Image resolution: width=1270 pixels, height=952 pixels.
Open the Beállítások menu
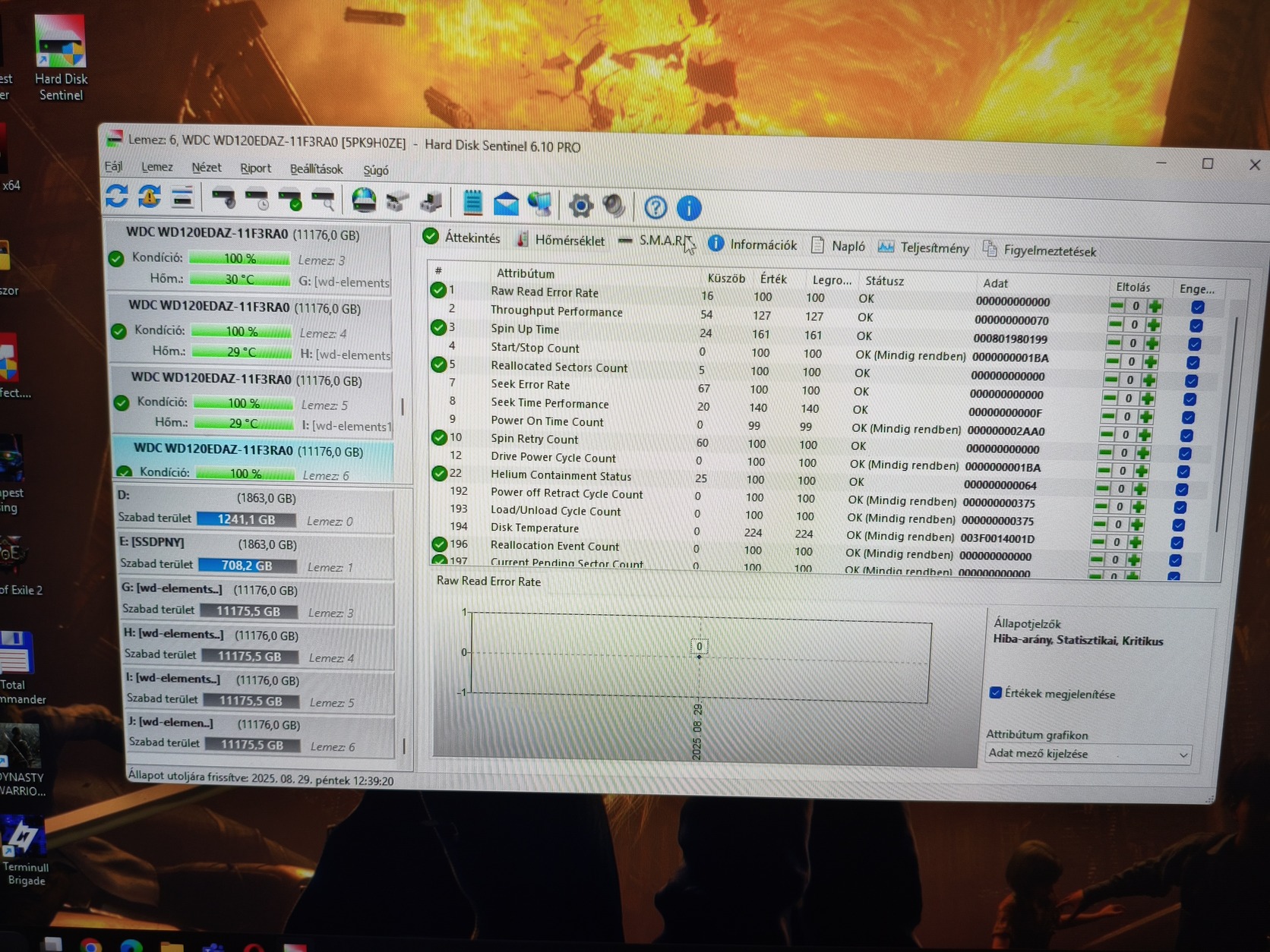tap(316, 169)
